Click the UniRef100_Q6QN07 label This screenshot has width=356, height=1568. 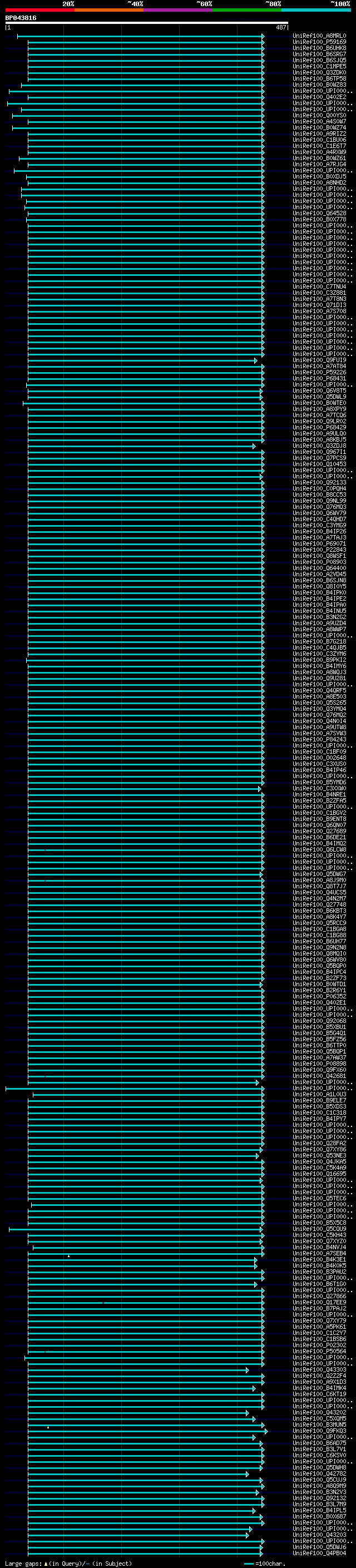click(x=319, y=825)
